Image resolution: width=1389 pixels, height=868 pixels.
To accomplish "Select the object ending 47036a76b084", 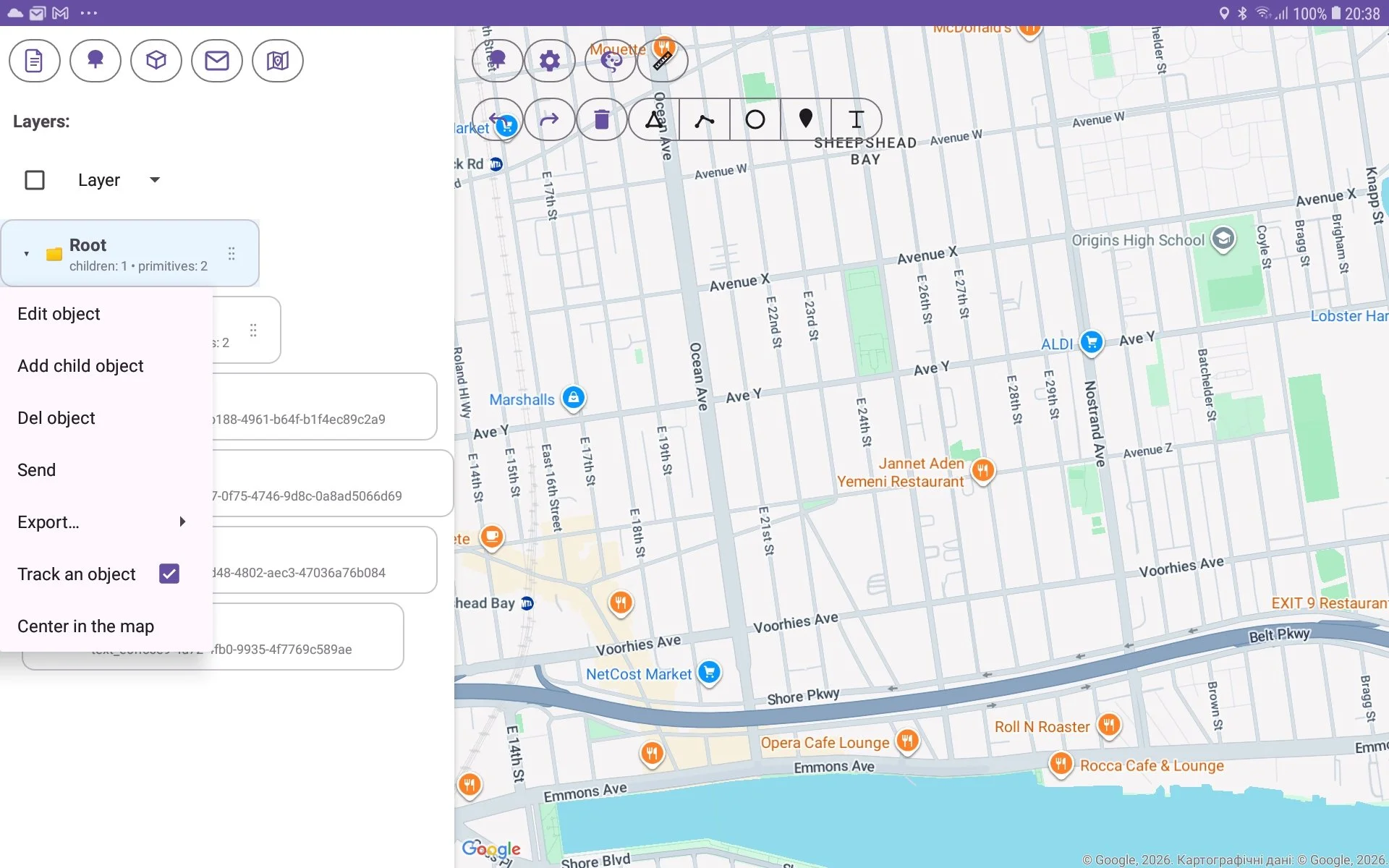I will point(324,560).
